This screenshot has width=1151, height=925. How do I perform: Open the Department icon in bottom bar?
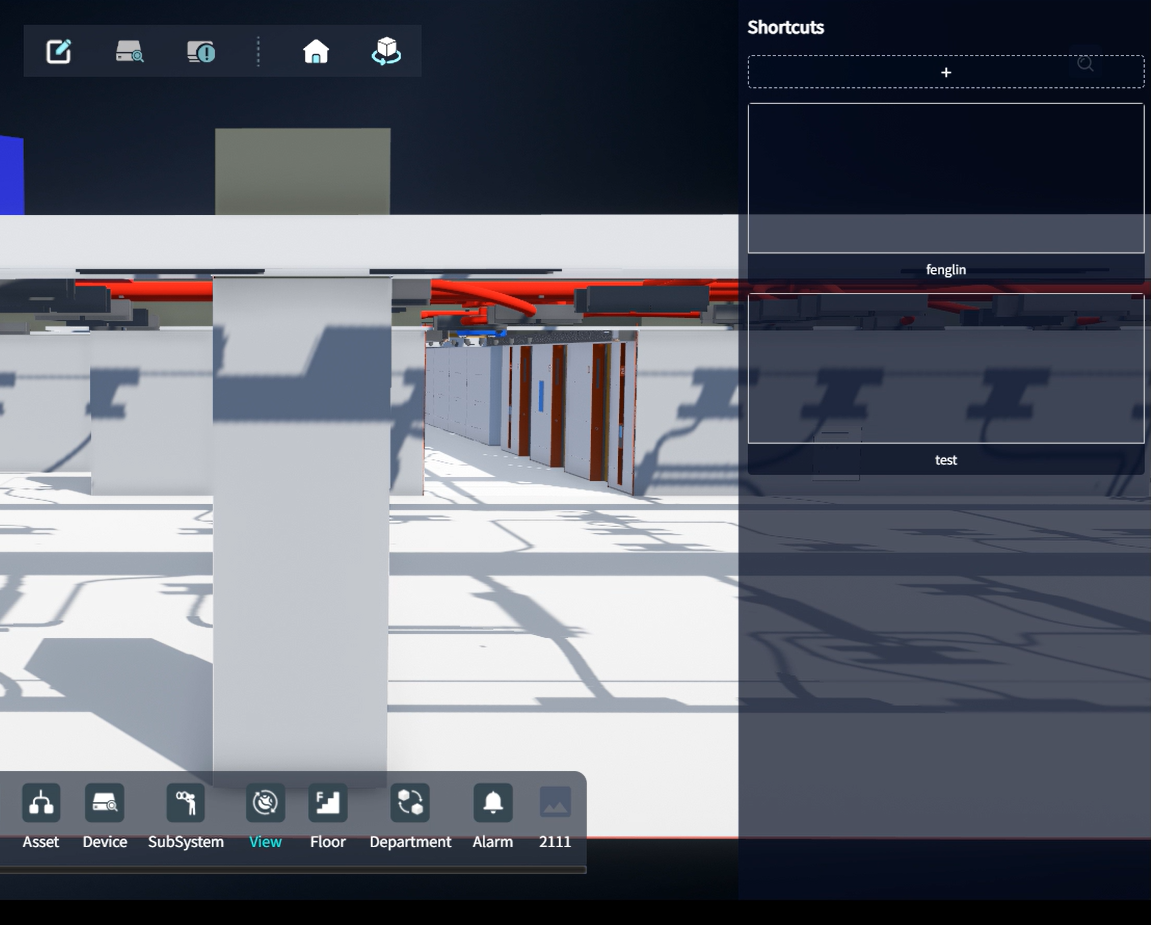point(410,803)
